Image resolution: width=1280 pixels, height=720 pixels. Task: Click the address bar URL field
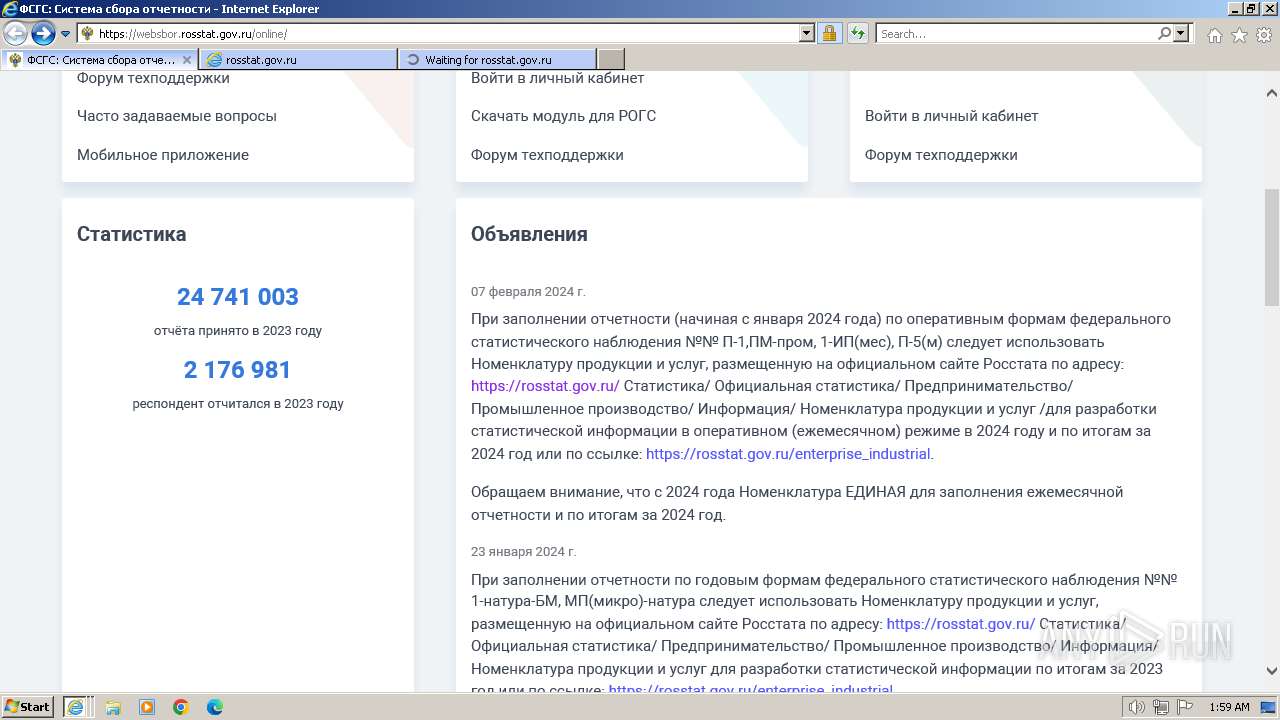(x=438, y=34)
